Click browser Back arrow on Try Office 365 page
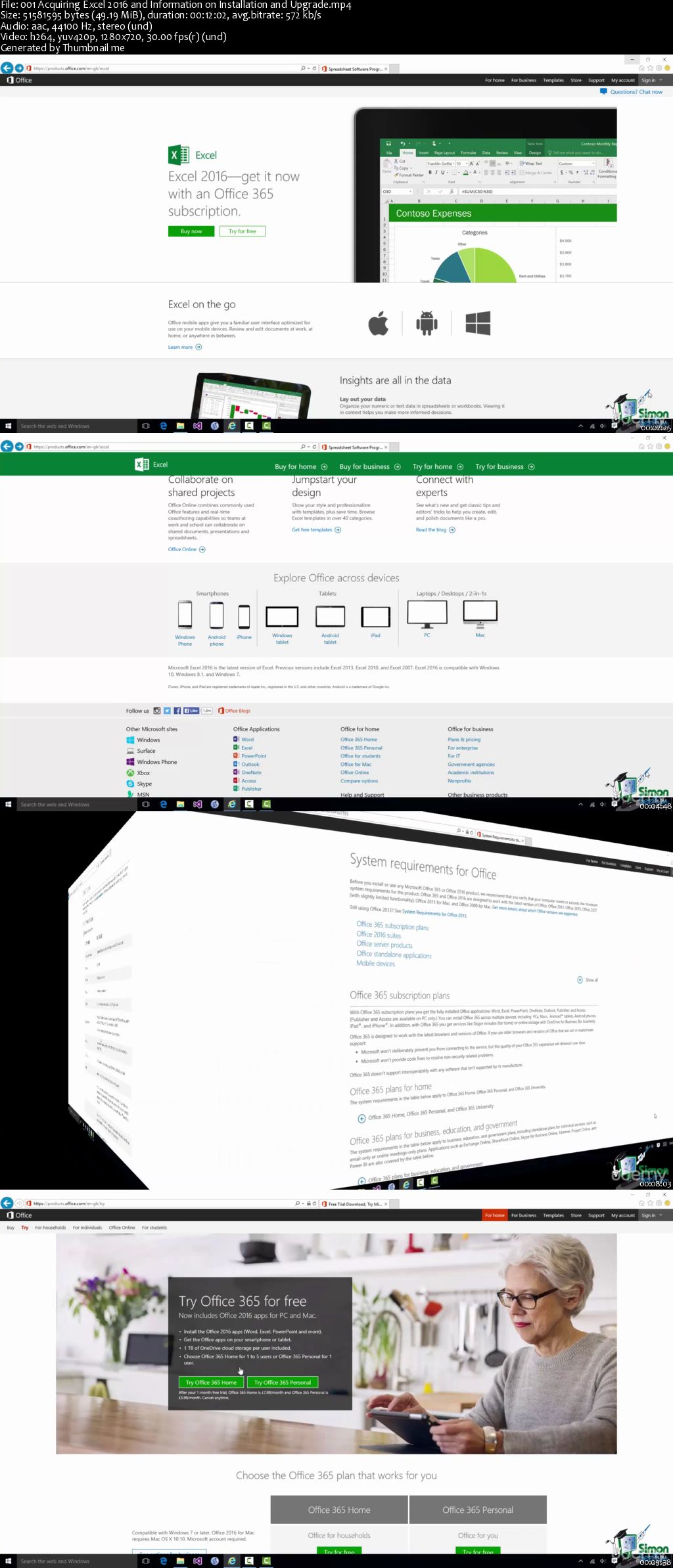Image resolution: width=673 pixels, height=1568 pixels. [x=7, y=1203]
